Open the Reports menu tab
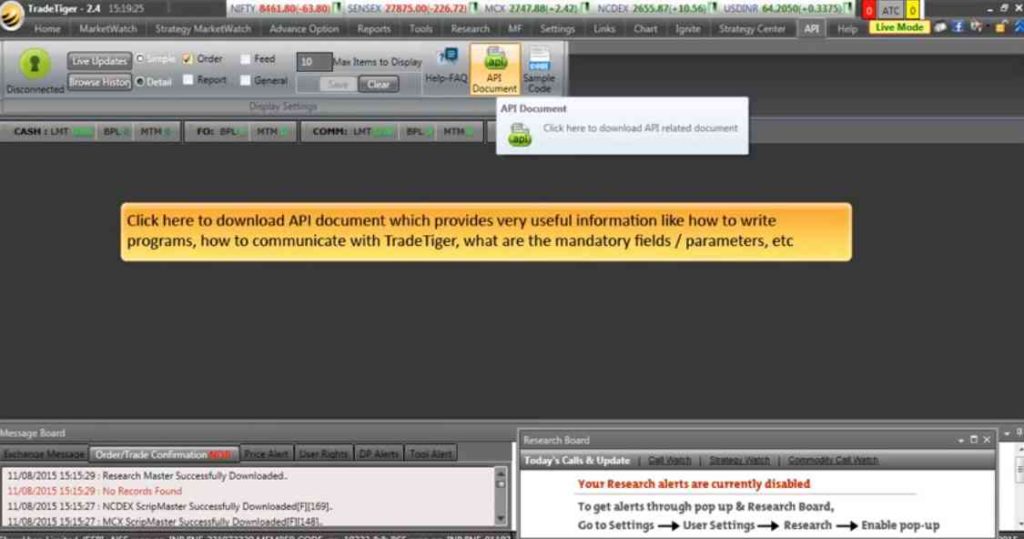This screenshot has height=539, width=1024. tap(374, 29)
